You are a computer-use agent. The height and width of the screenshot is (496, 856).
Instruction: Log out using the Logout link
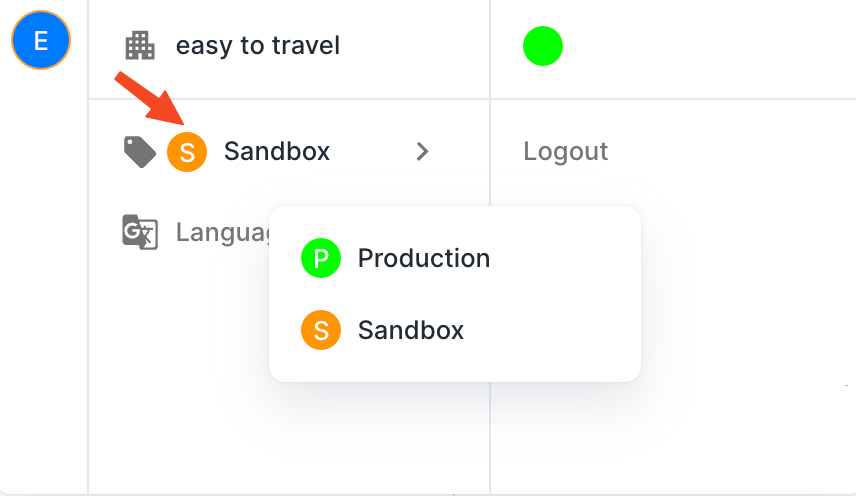[x=566, y=152]
